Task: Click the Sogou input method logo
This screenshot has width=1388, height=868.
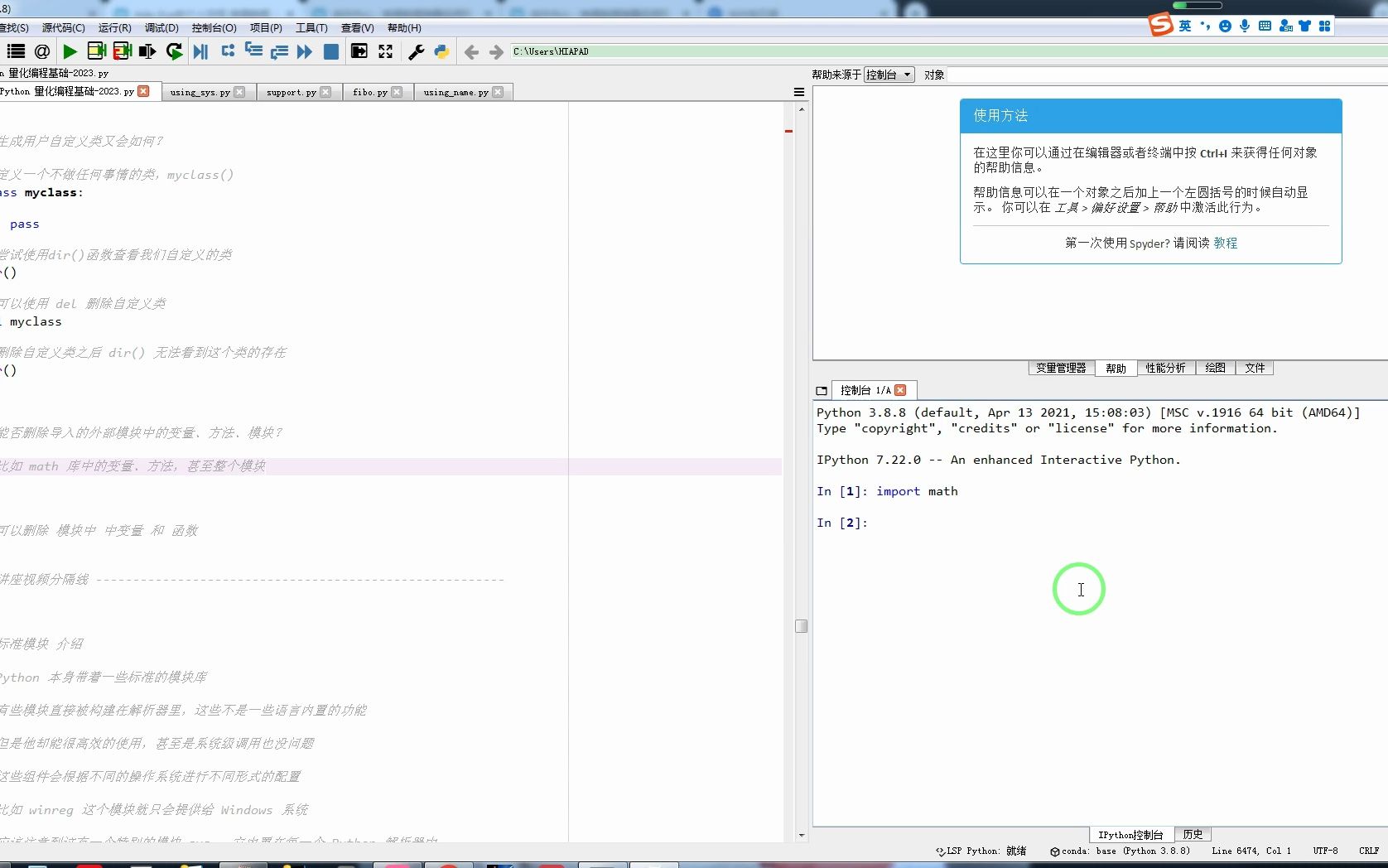Action: click(x=1161, y=25)
